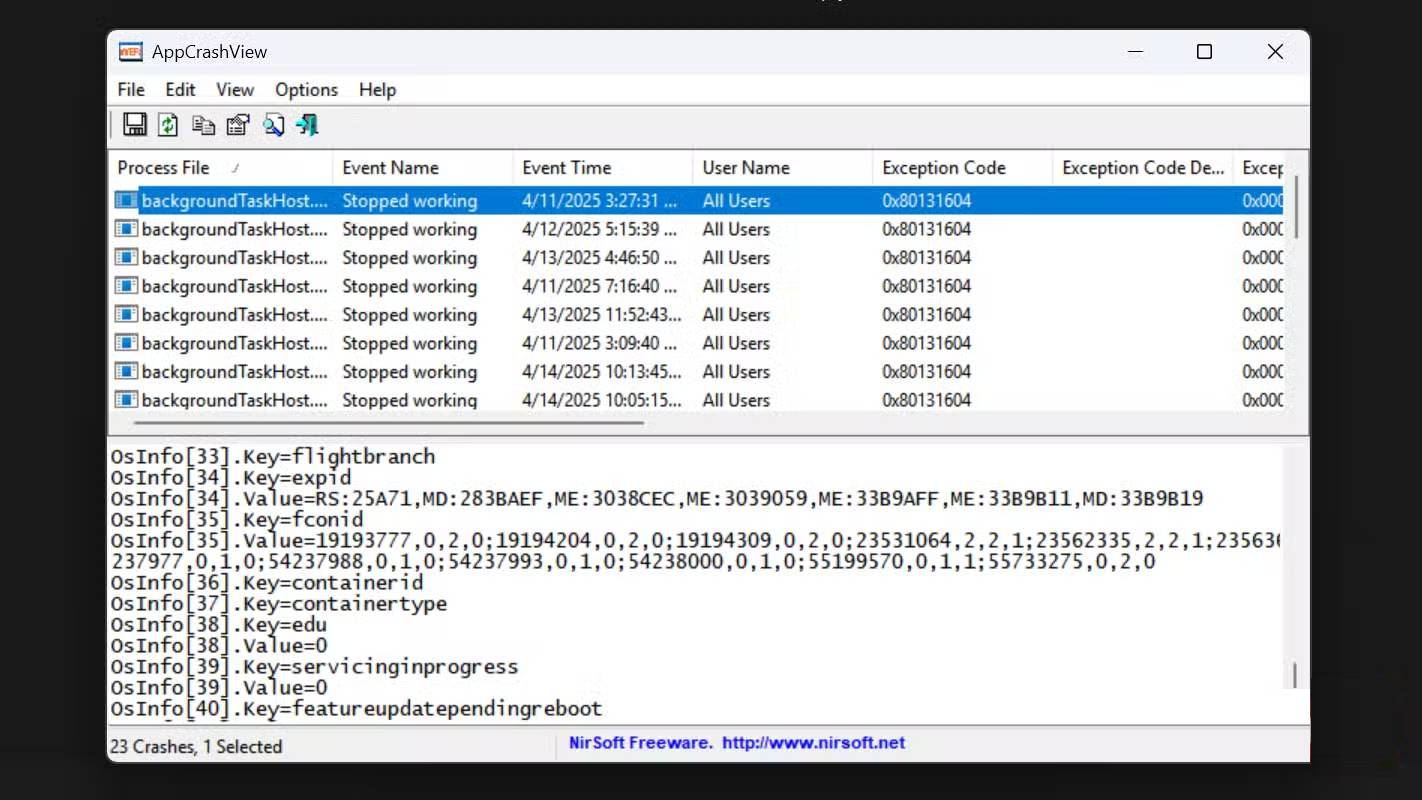Screen dimensions: 1422x800
Task: Sort by the Event Time column header
Action: [x=602, y=168]
